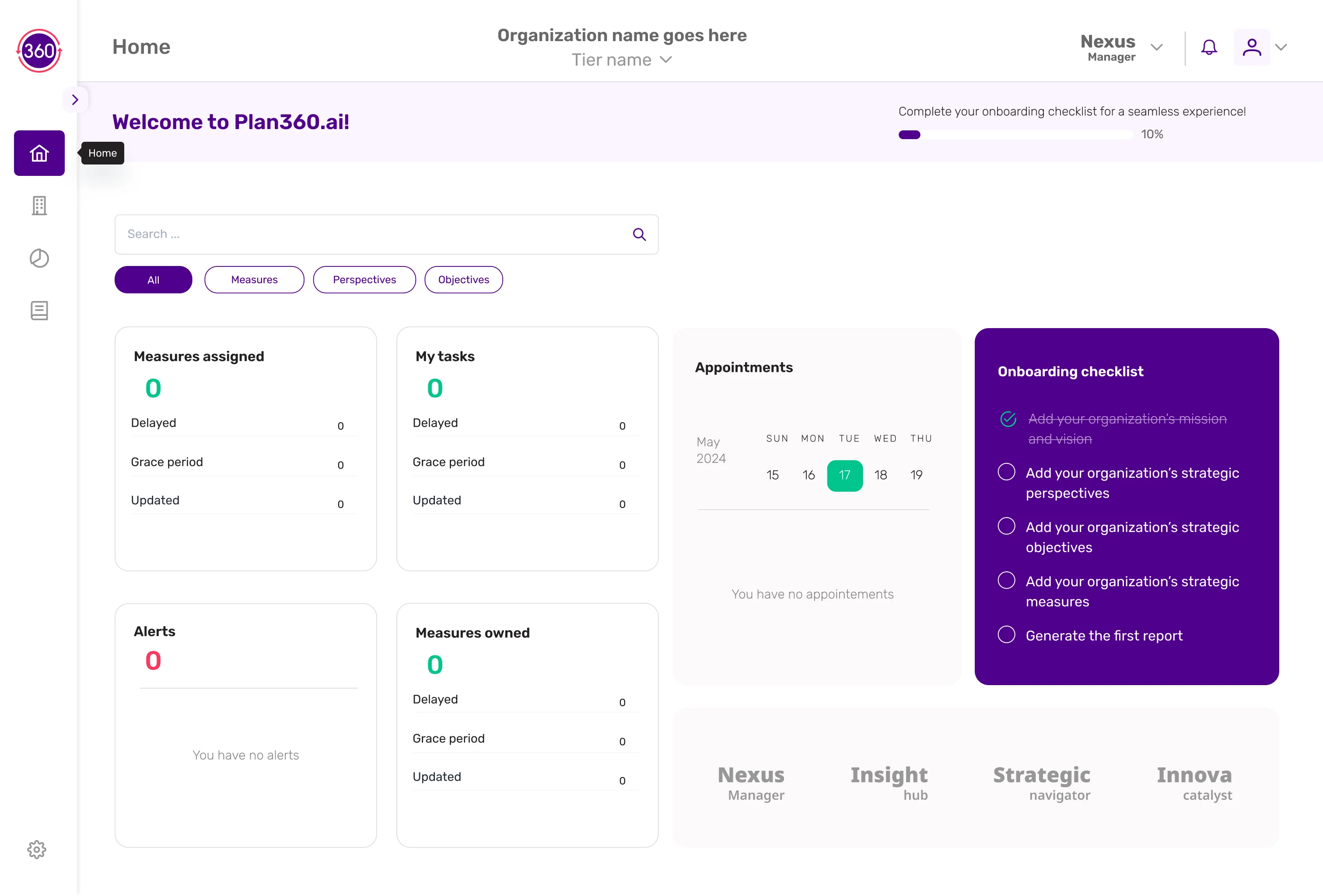Expand the collapsed sidebar with the arrow
The width and height of the screenshot is (1323, 896).
pos(75,99)
